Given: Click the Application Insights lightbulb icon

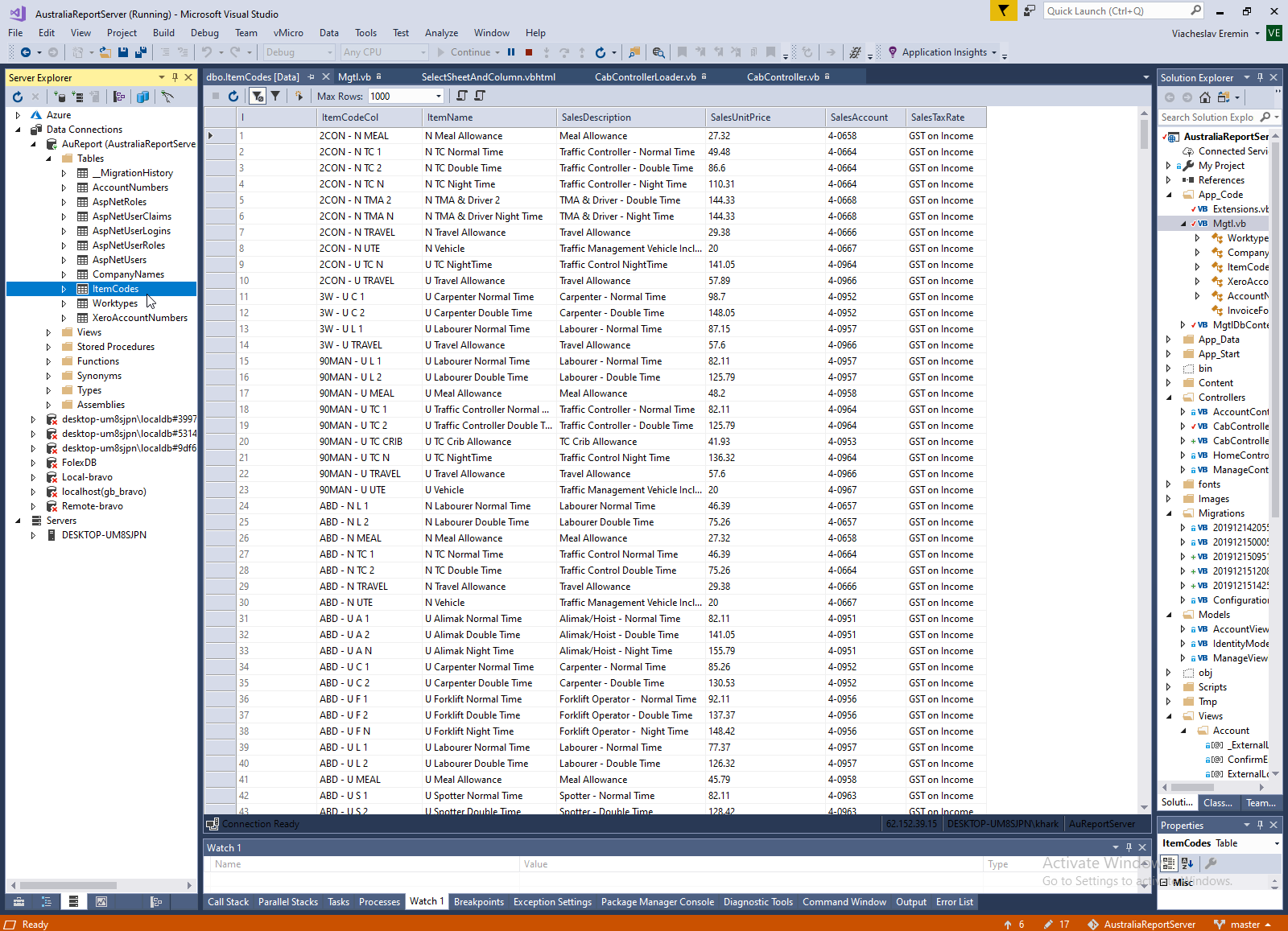Looking at the screenshot, I should (x=892, y=52).
